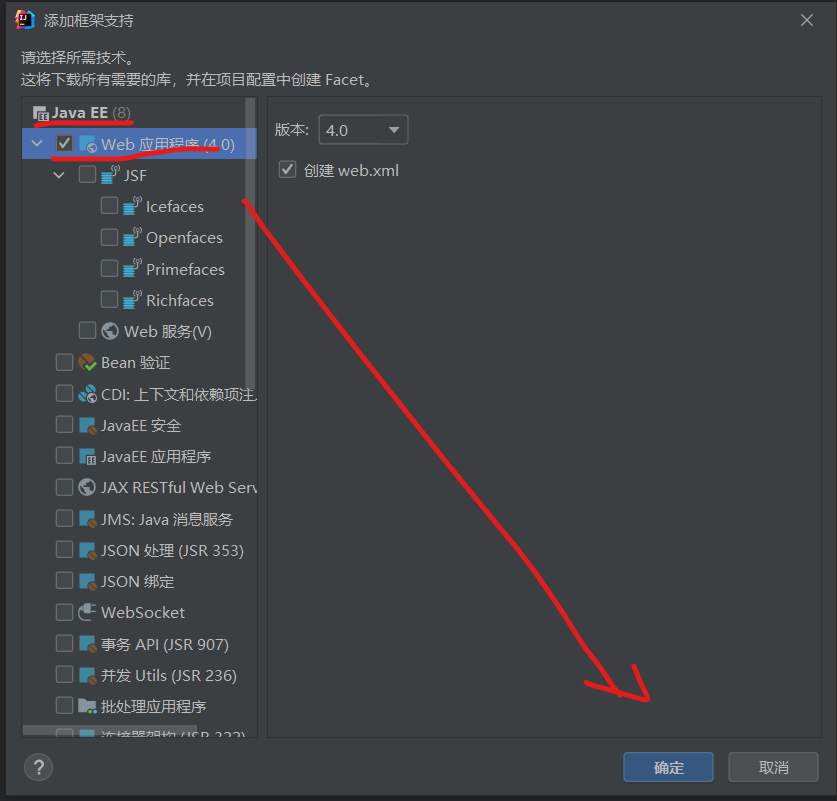Open help with the question mark button
This screenshot has height=801, width=837.
(x=38, y=767)
